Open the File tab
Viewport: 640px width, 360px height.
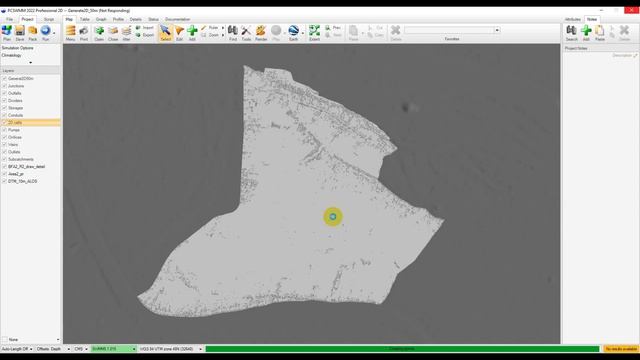coord(9,19)
